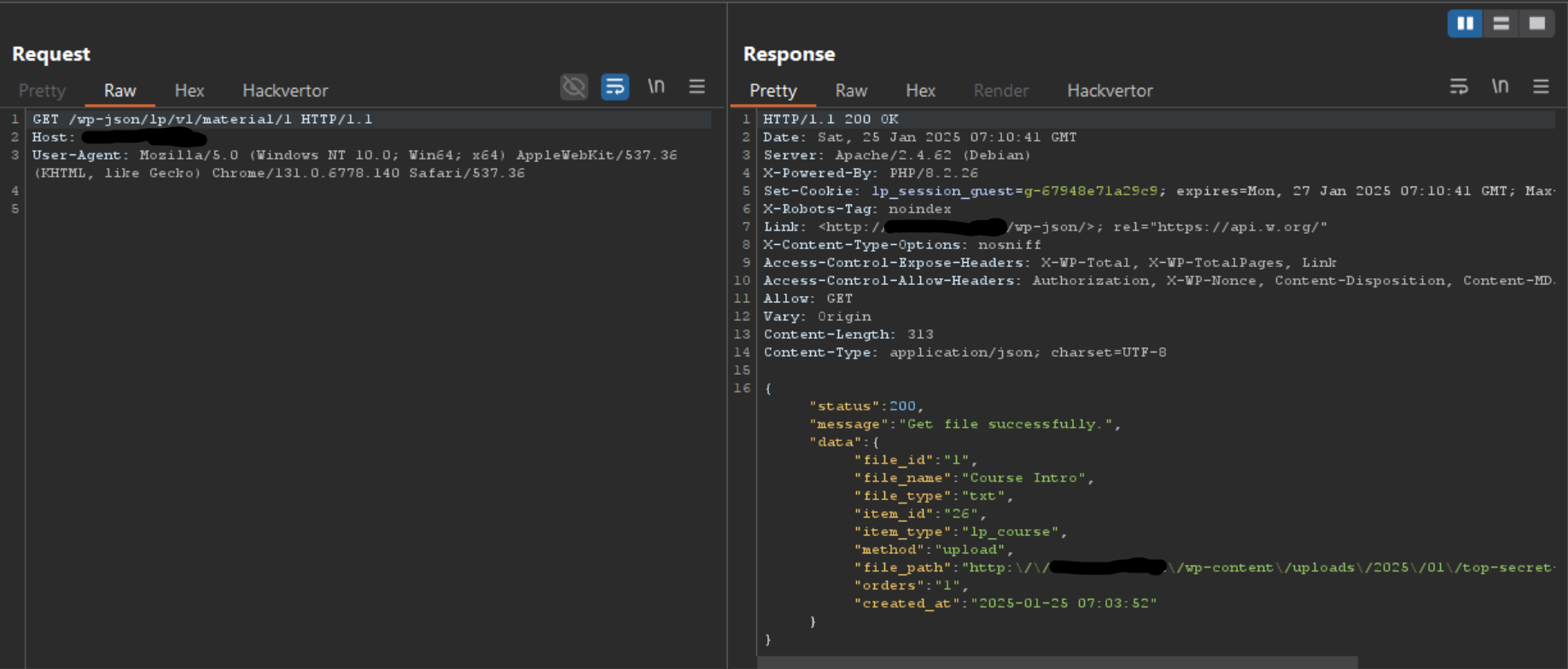Click the Access-Control-Allow-Headers line
The image size is (1568, 669).
pos(1158,281)
